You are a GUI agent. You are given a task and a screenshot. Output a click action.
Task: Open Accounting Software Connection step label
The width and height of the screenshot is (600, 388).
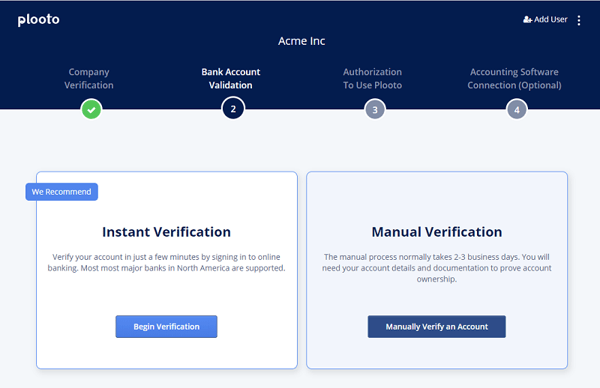[514, 78]
